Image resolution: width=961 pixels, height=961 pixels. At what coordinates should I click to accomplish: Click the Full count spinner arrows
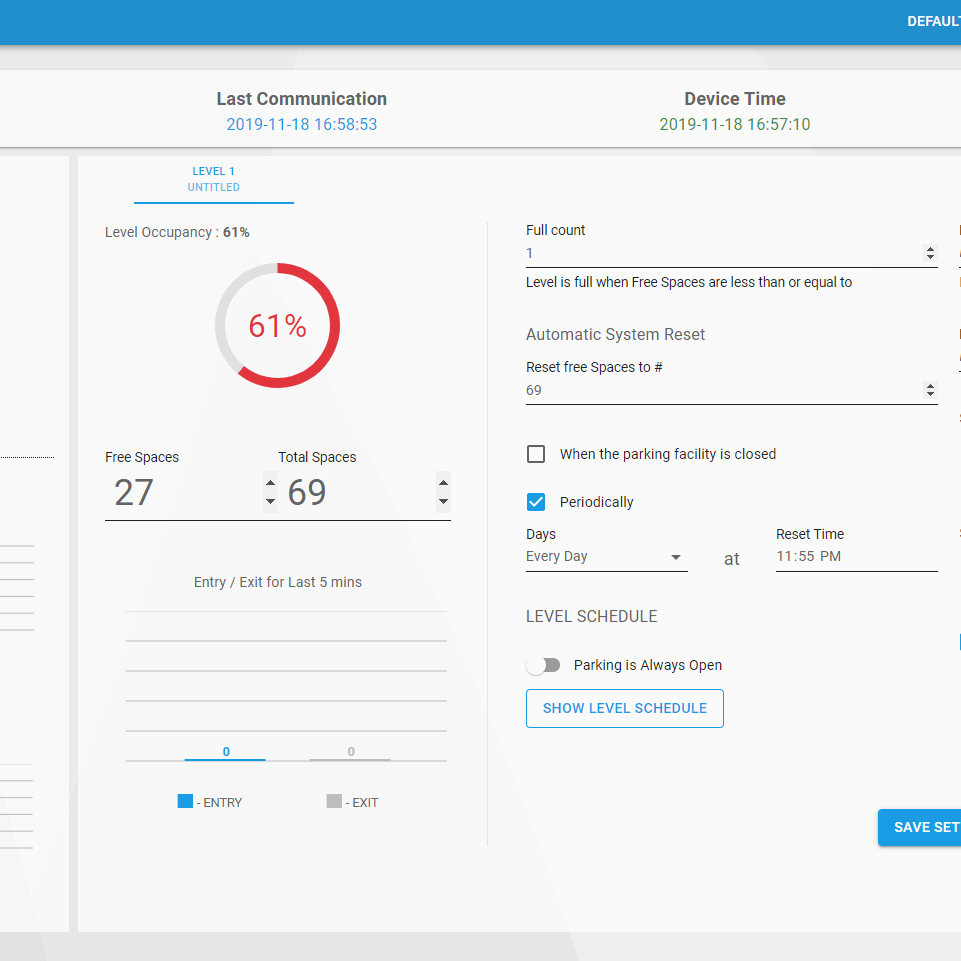coord(930,254)
